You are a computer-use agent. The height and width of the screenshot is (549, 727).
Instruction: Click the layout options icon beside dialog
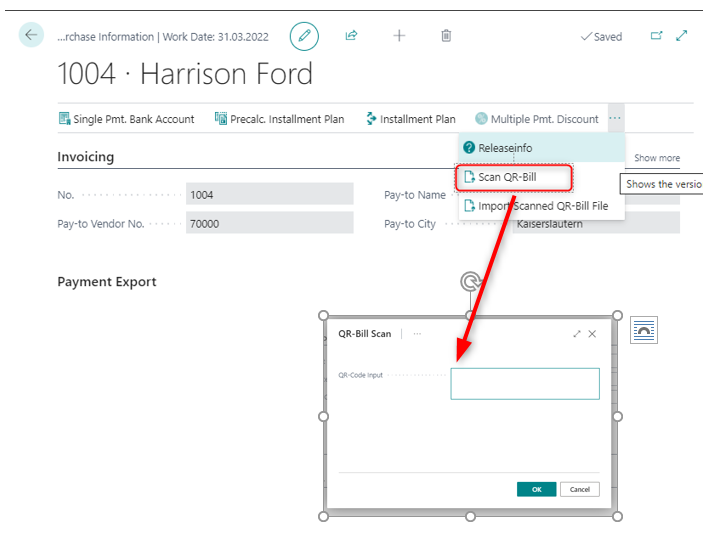[644, 330]
